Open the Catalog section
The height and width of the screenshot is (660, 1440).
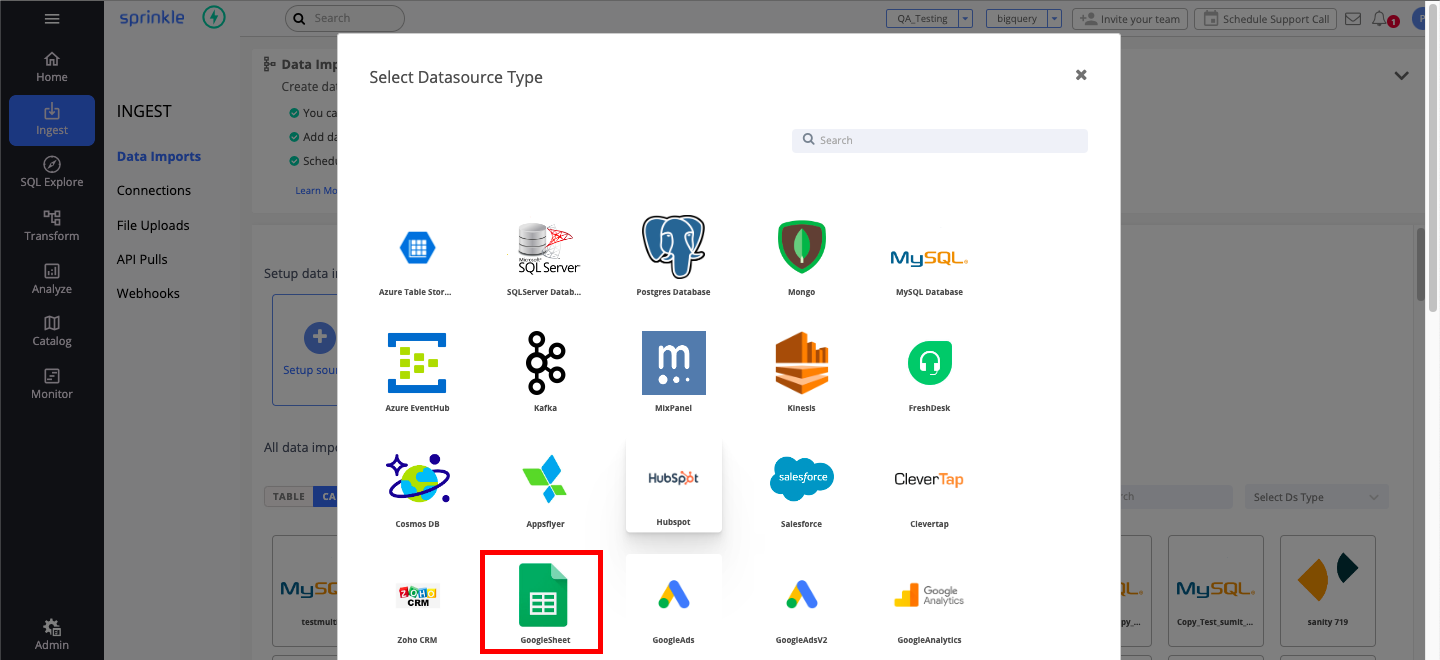point(52,331)
